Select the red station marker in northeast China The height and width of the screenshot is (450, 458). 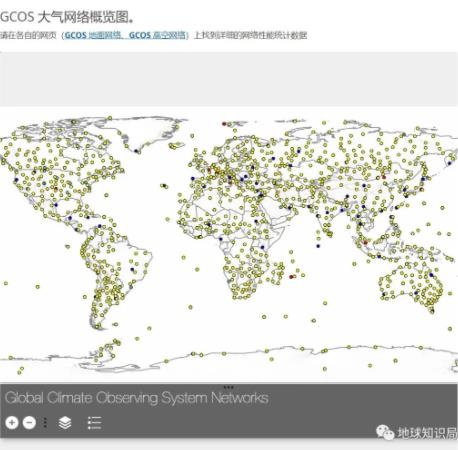(384, 177)
